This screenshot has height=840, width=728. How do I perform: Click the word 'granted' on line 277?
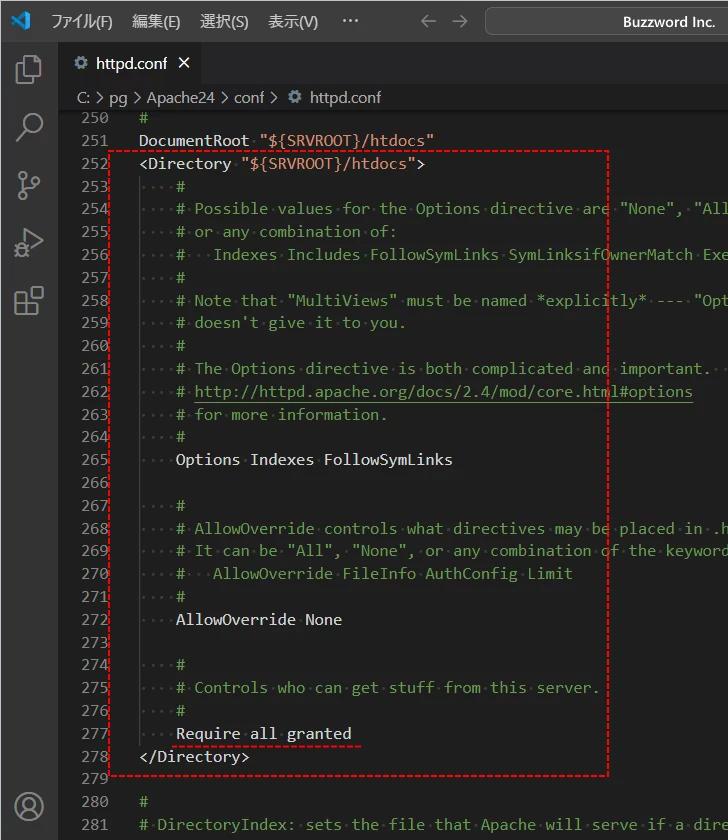319,733
